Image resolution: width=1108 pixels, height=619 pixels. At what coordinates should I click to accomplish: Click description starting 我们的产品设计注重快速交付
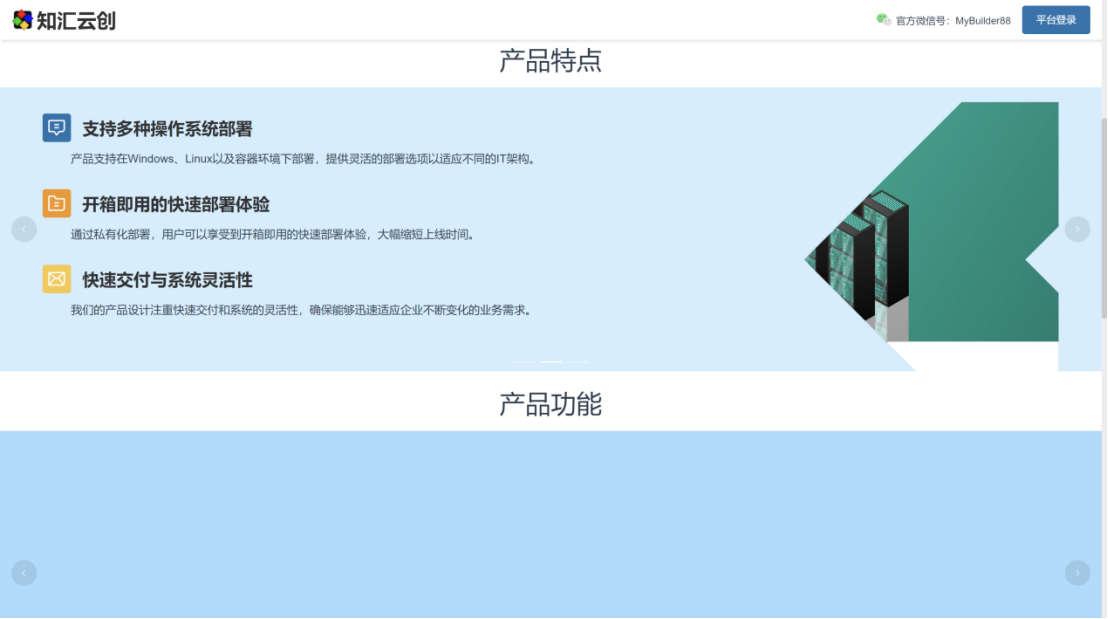click(x=303, y=310)
